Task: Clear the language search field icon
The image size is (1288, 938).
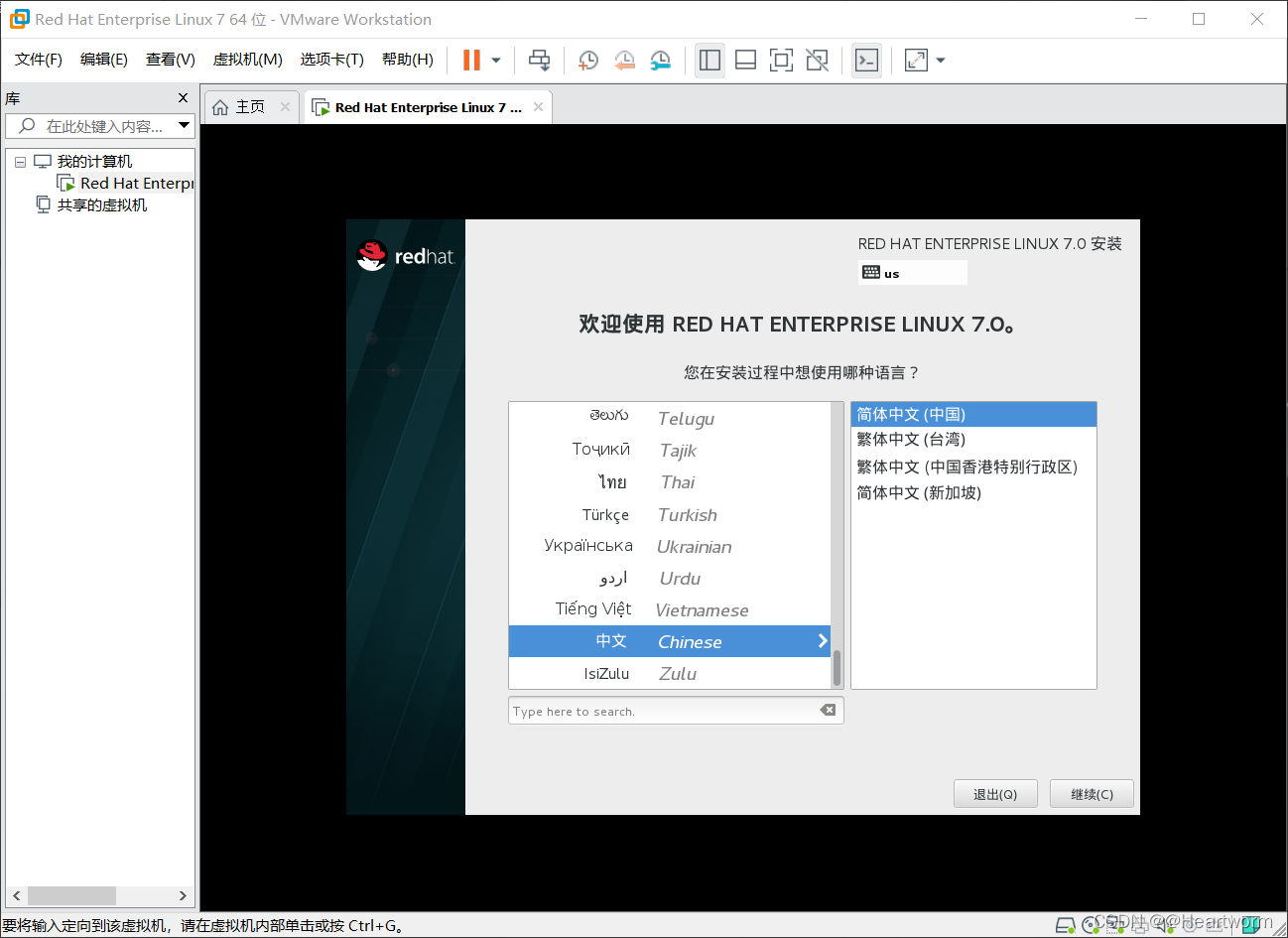Action: coord(828,710)
